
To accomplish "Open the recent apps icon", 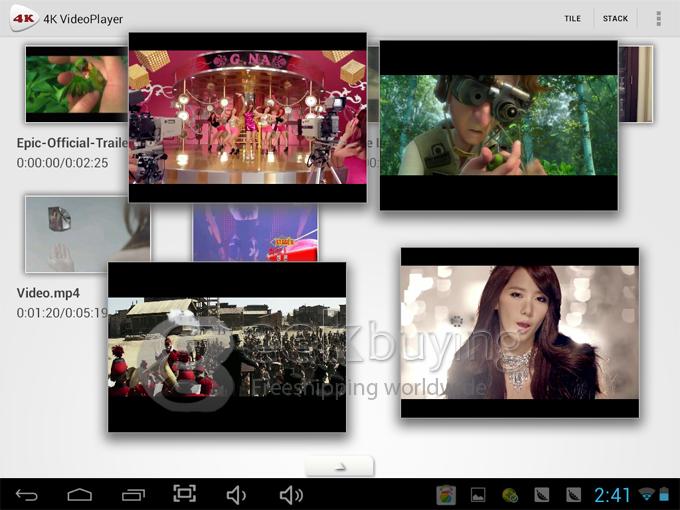I will coord(133,494).
